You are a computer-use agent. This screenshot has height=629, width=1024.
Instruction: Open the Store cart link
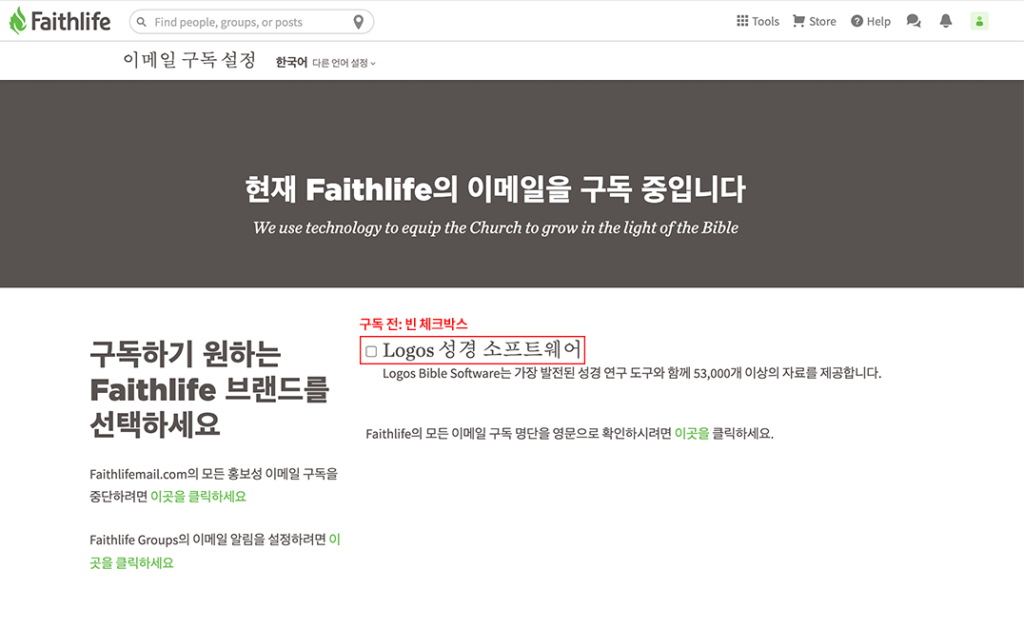point(814,21)
